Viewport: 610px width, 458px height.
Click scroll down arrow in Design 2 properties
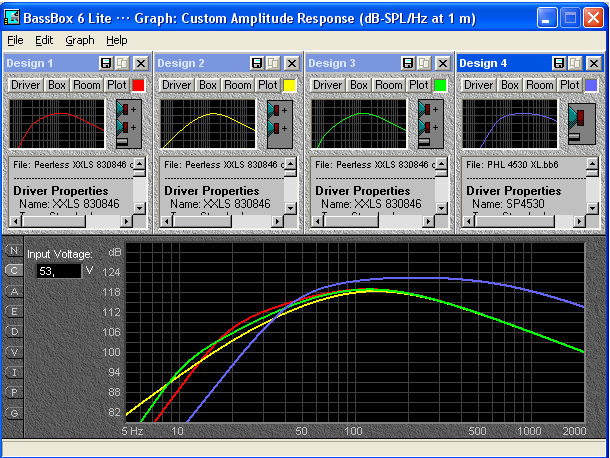click(291, 208)
